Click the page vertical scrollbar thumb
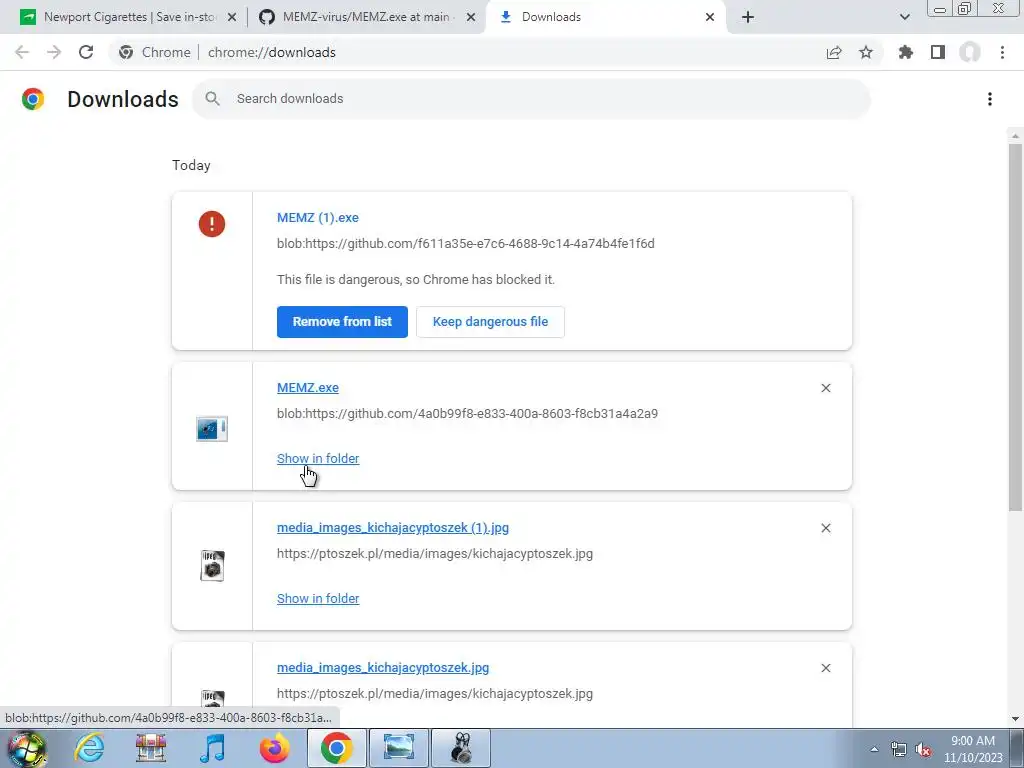The height and width of the screenshot is (768, 1024). (x=1015, y=327)
